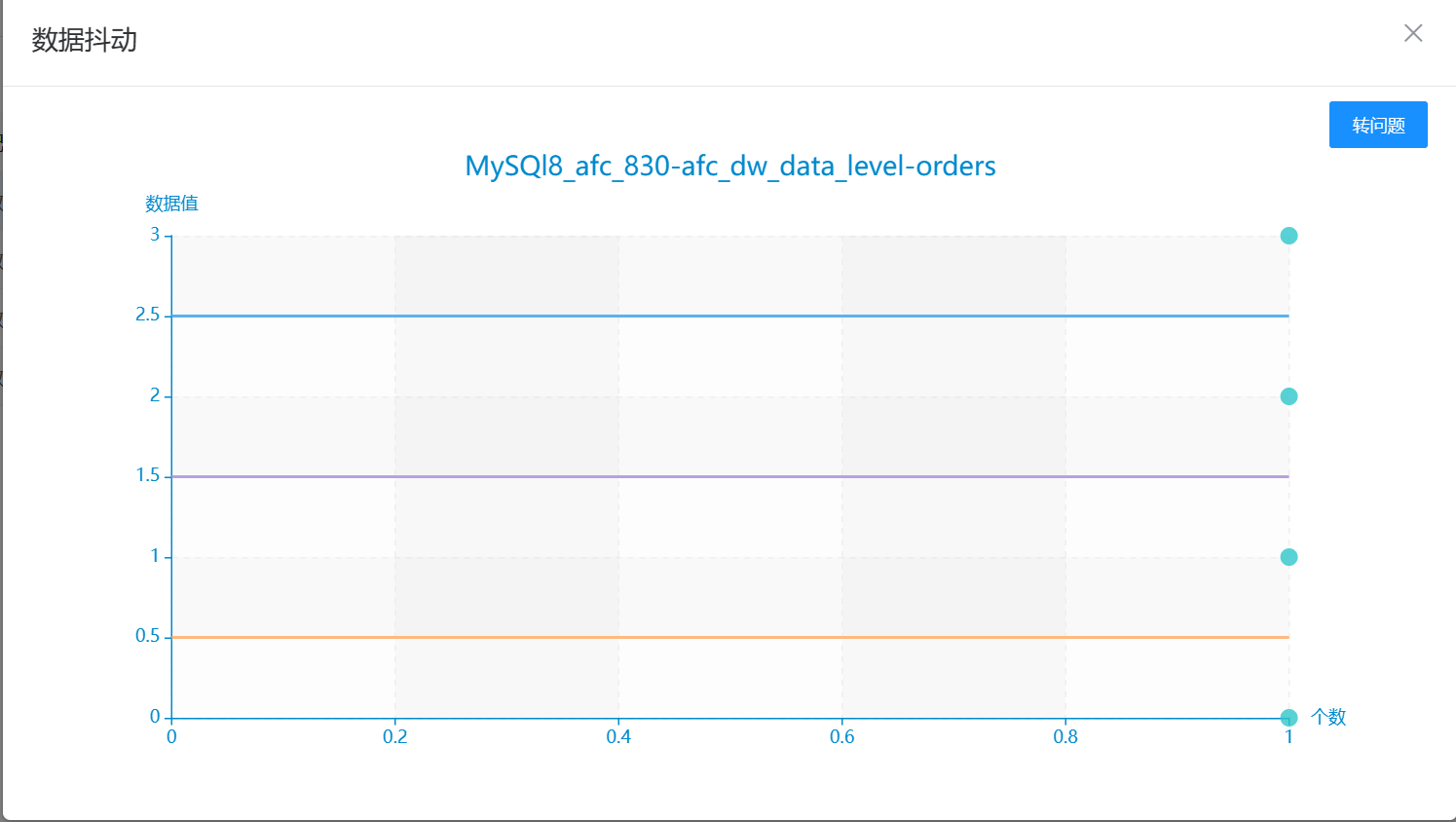Click the 数据抖动 dialog title

[x=85, y=40]
